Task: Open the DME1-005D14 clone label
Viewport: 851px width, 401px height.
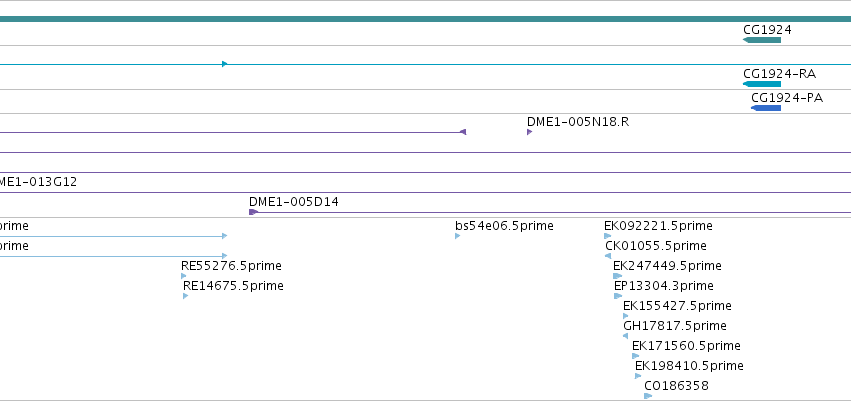Action: (x=294, y=202)
